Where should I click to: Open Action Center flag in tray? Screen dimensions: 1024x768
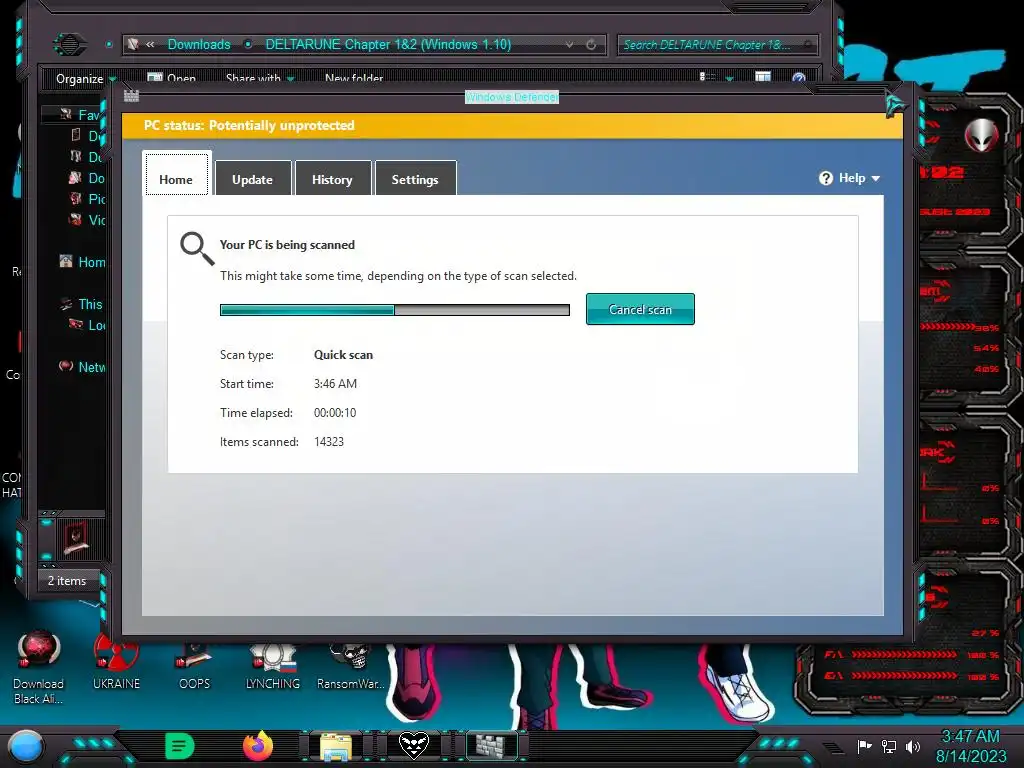click(864, 746)
